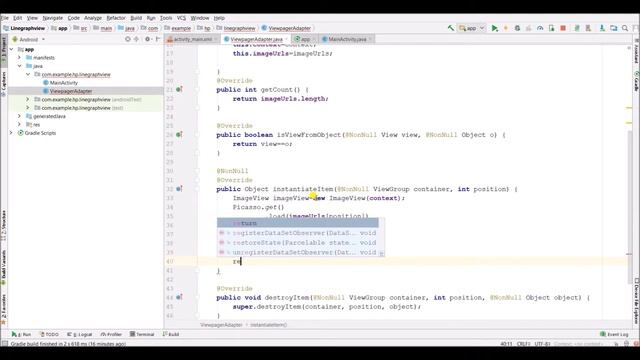Open Android project view dropdown
The image size is (640, 360).
[29, 40]
